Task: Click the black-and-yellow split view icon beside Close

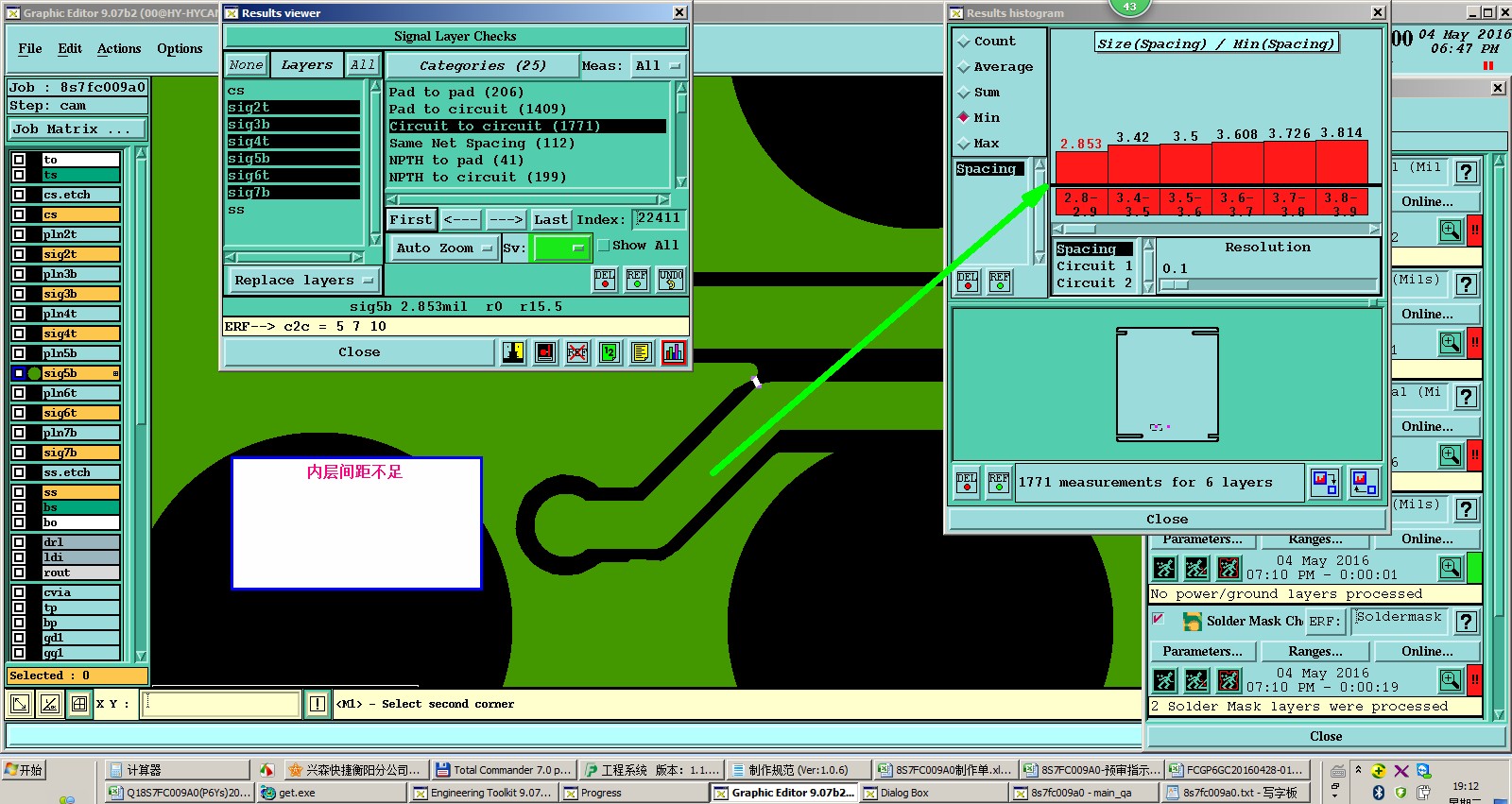Action: [513, 352]
